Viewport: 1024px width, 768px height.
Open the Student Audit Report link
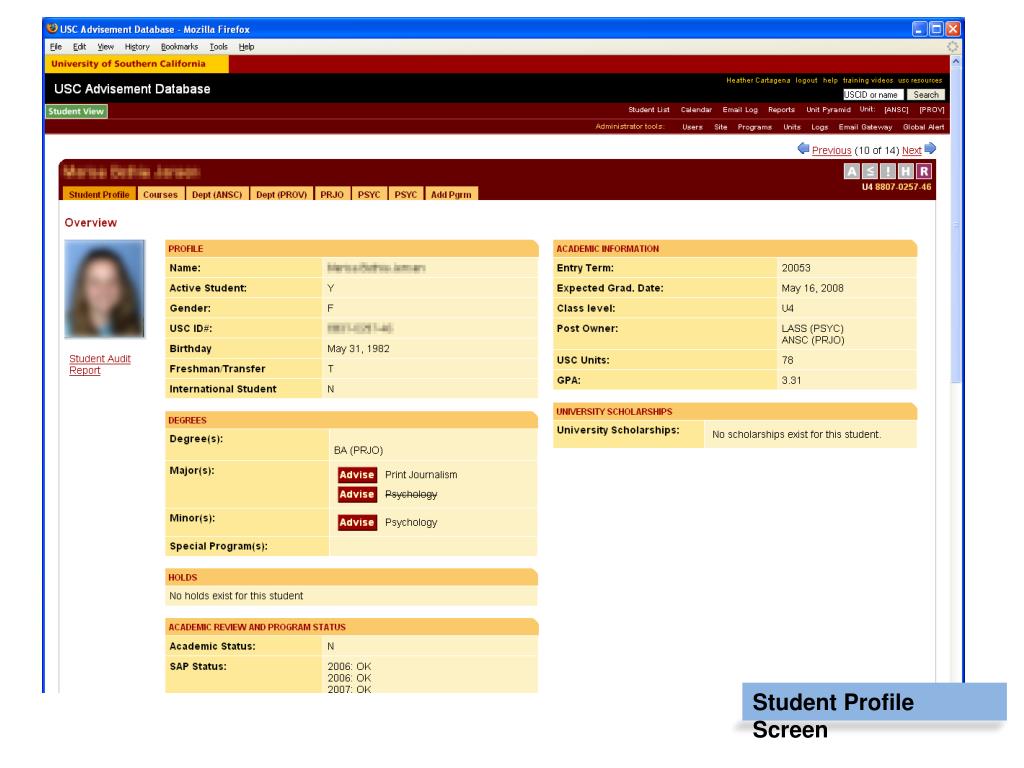click(100, 364)
